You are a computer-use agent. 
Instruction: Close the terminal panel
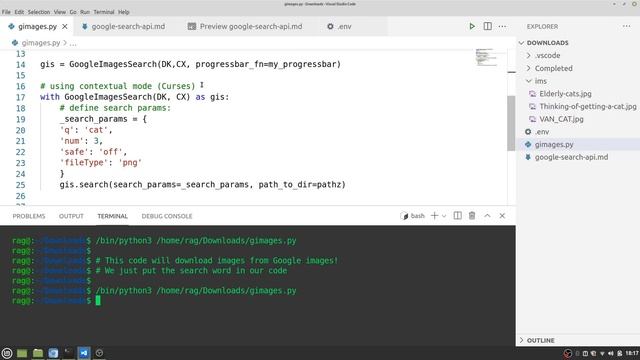[x=502, y=216]
